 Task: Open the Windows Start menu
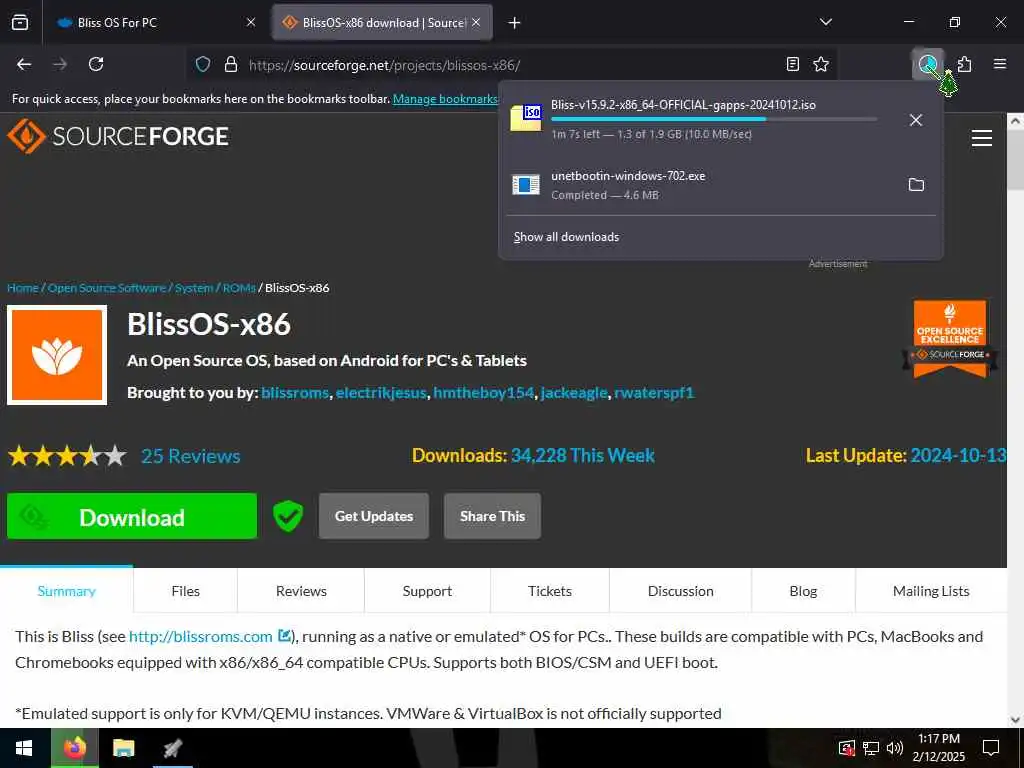click(x=25, y=748)
